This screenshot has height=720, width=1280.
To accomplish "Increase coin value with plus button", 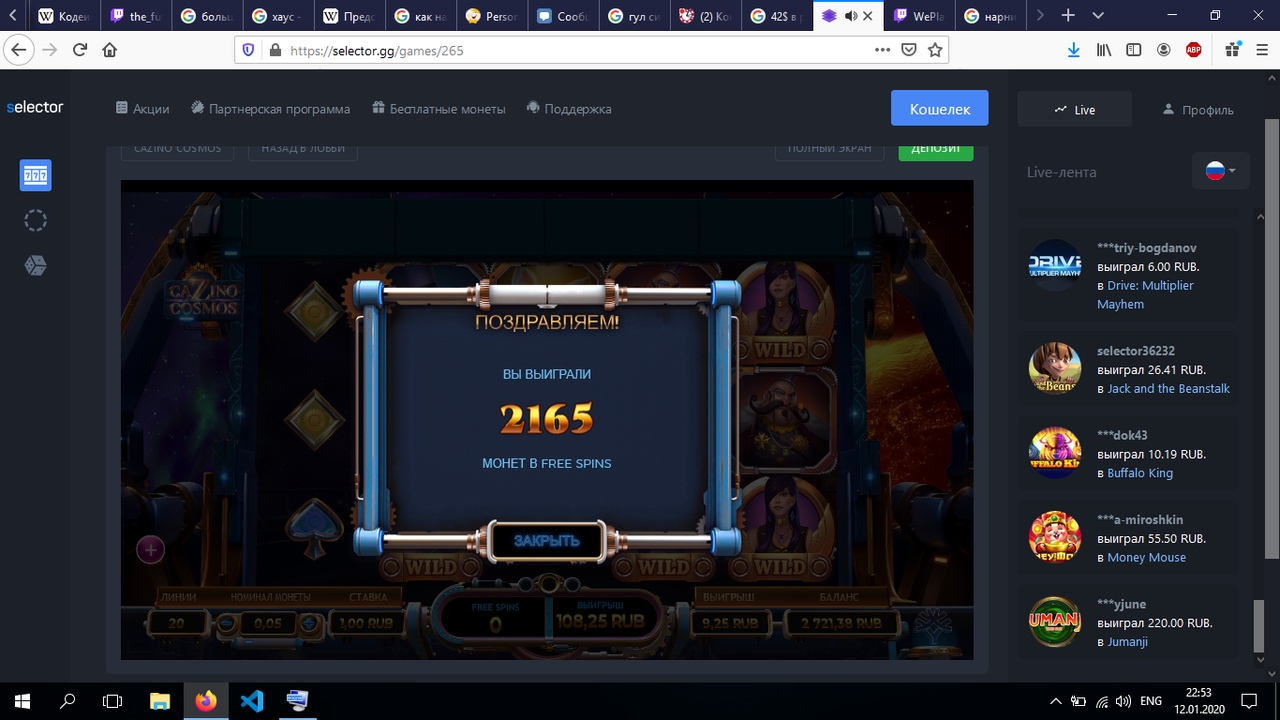I will [309, 623].
